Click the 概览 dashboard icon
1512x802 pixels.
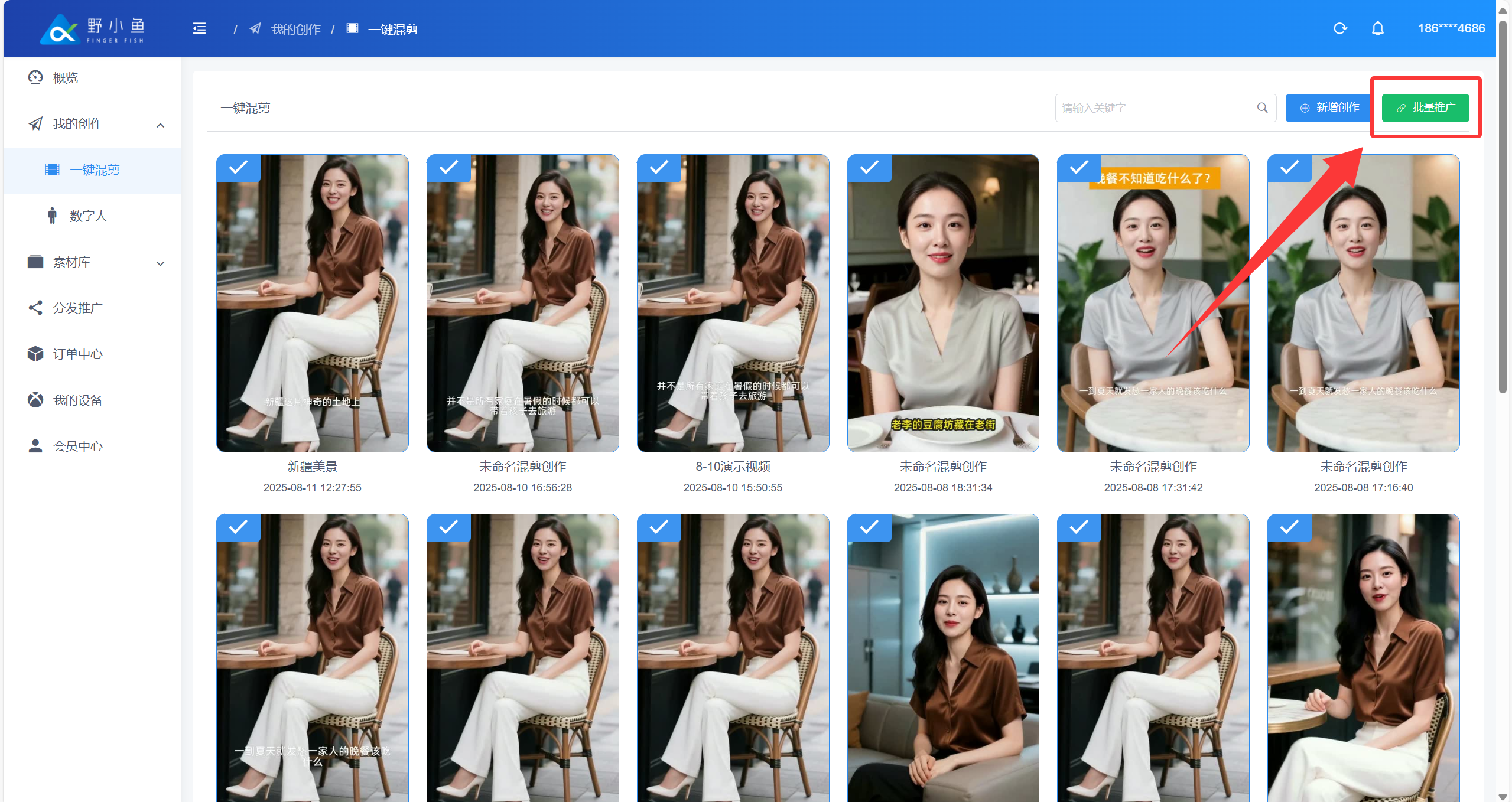click(x=35, y=77)
